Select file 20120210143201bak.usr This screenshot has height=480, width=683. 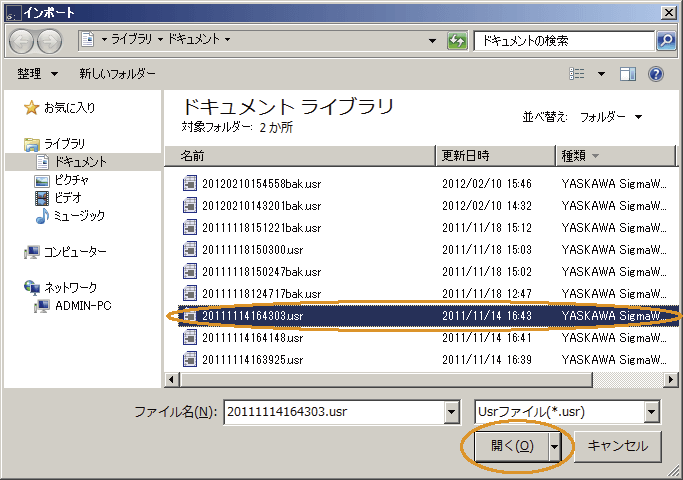coord(261,206)
